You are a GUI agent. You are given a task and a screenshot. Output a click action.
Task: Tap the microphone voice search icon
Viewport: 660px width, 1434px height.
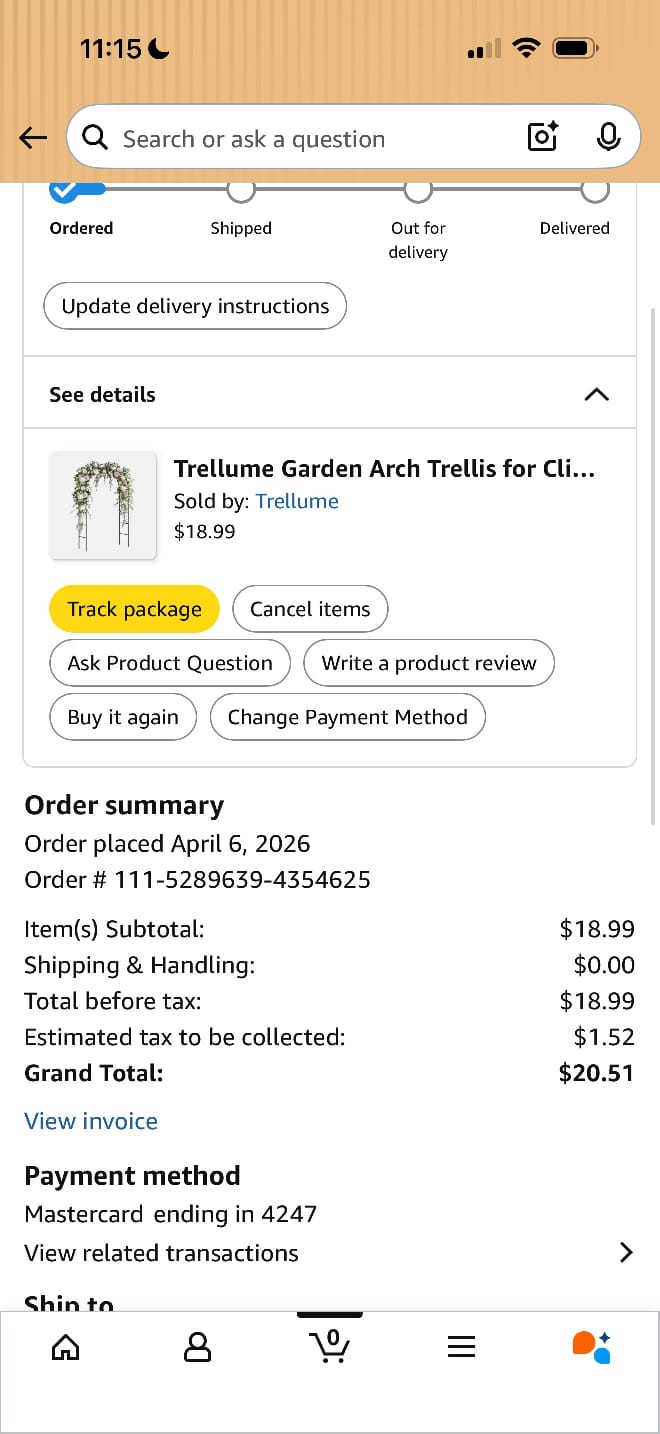click(608, 137)
